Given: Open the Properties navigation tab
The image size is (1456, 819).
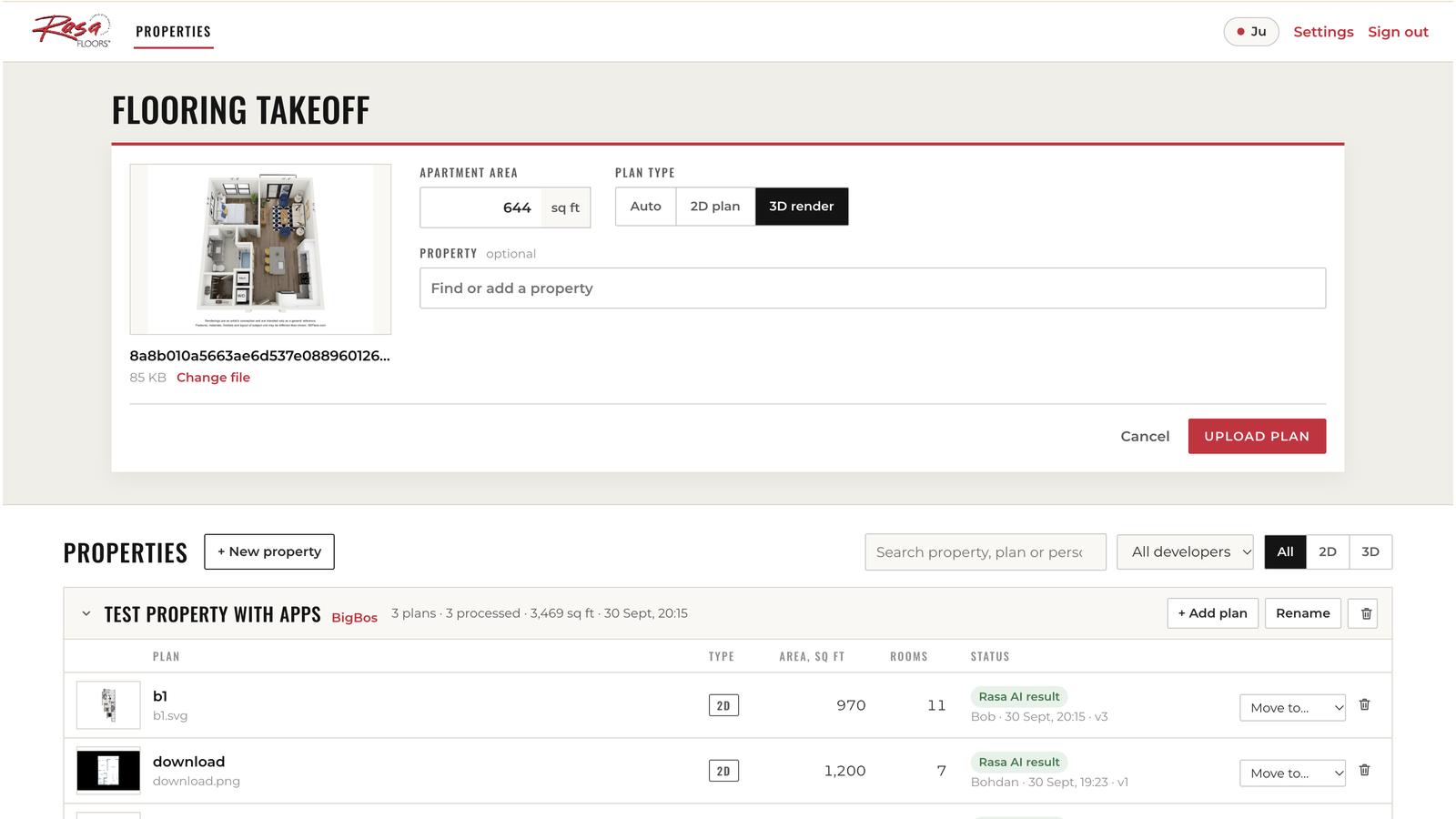Looking at the screenshot, I should [x=173, y=32].
